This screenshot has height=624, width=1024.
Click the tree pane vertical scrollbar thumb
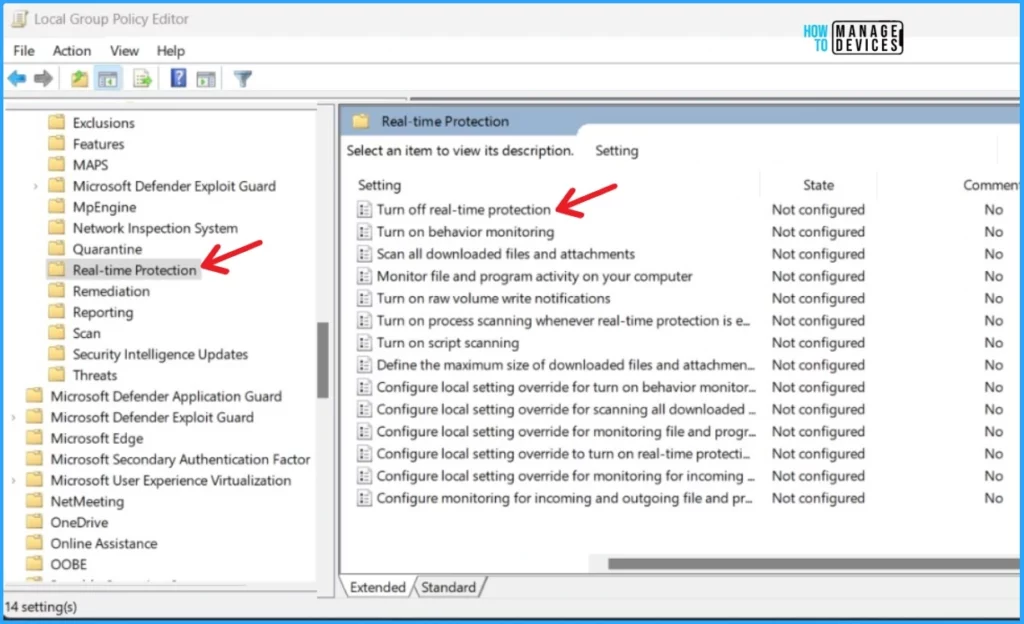[x=323, y=360]
